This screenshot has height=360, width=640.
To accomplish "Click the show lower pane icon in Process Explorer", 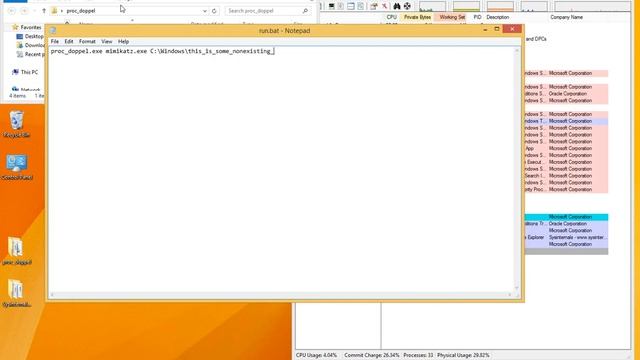I will (351, 6).
